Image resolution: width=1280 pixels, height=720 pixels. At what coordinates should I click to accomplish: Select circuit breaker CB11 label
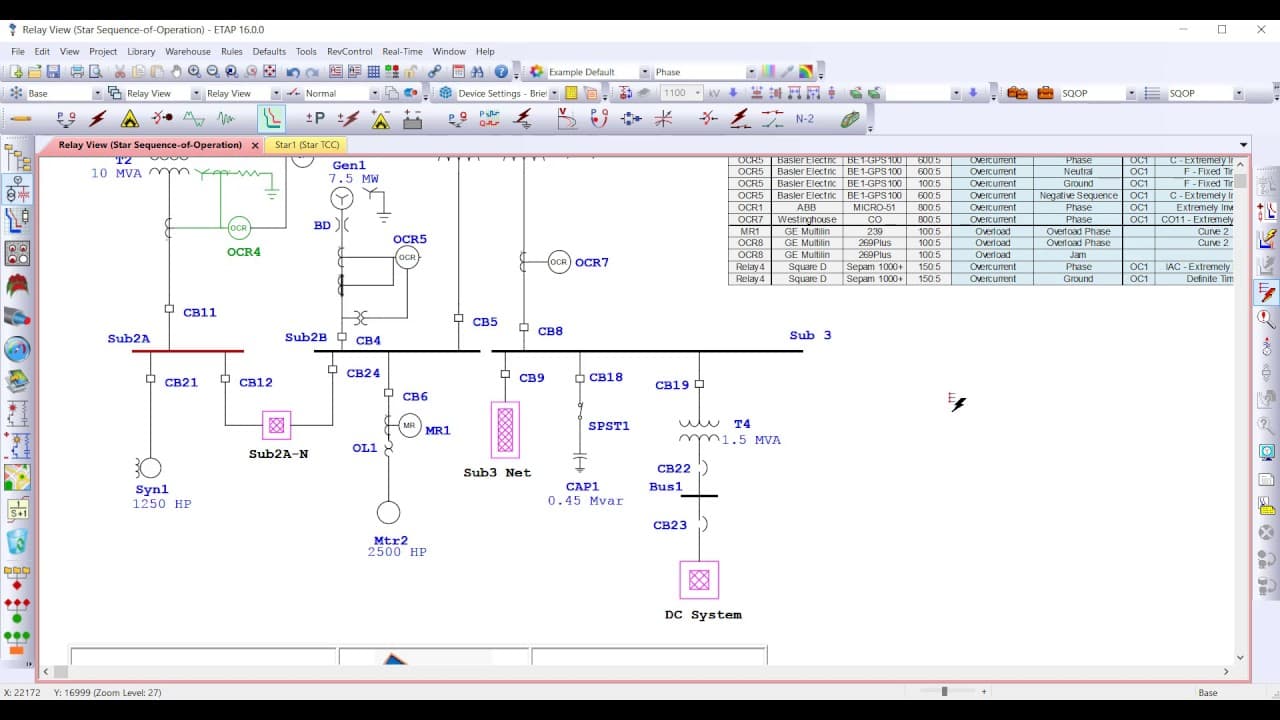pyautogui.click(x=200, y=313)
